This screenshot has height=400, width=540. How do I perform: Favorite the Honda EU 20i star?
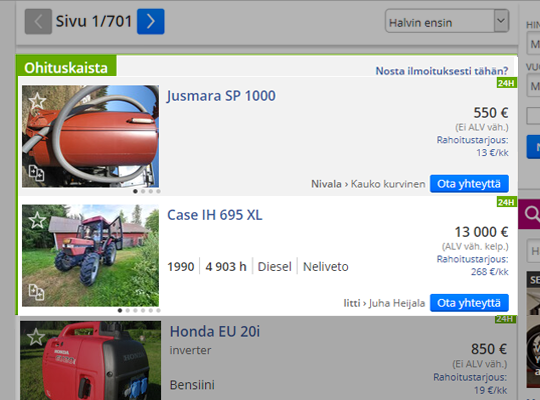pos(36,337)
